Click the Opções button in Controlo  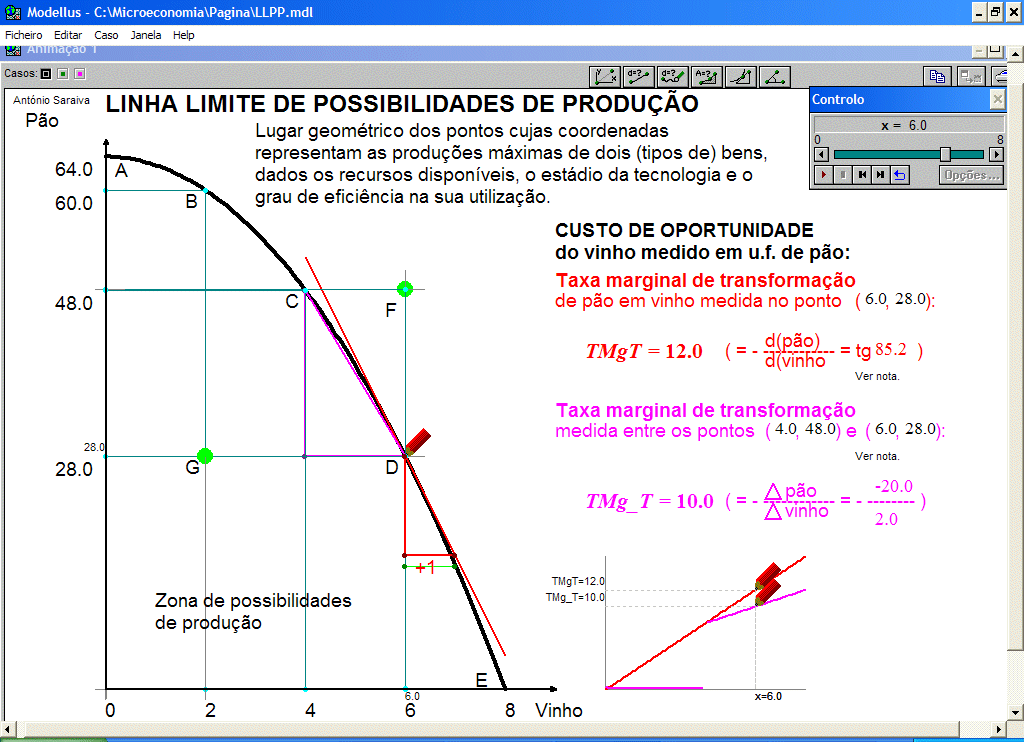[971, 175]
